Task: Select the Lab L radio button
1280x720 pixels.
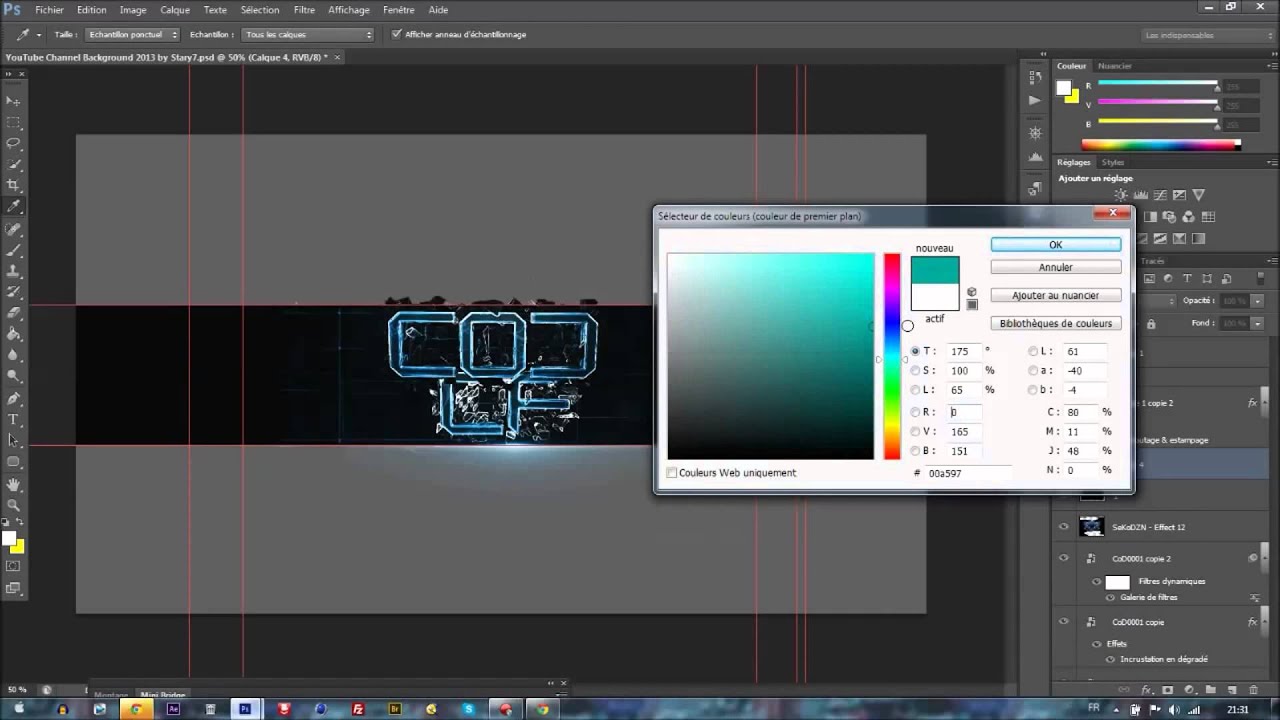Action: point(1033,351)
